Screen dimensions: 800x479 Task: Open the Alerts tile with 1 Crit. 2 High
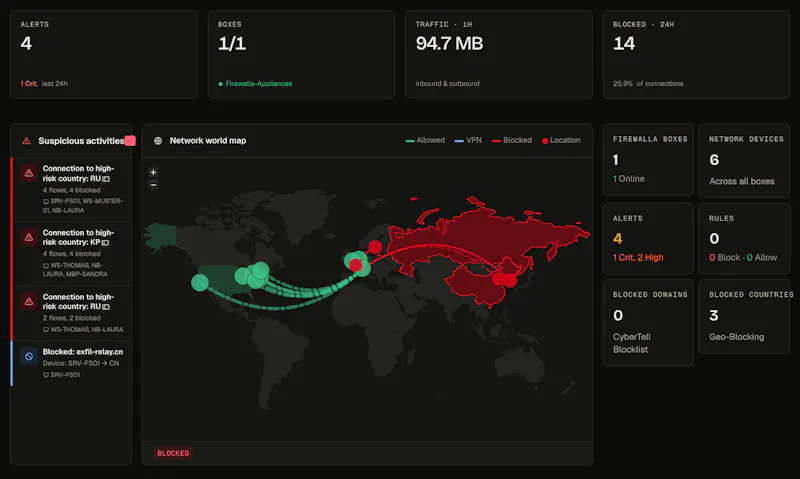coord(648,238)
